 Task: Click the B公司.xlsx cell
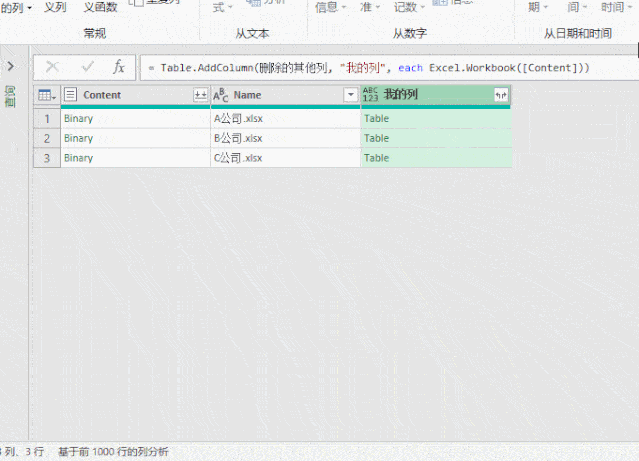click(x=285, y=139)
